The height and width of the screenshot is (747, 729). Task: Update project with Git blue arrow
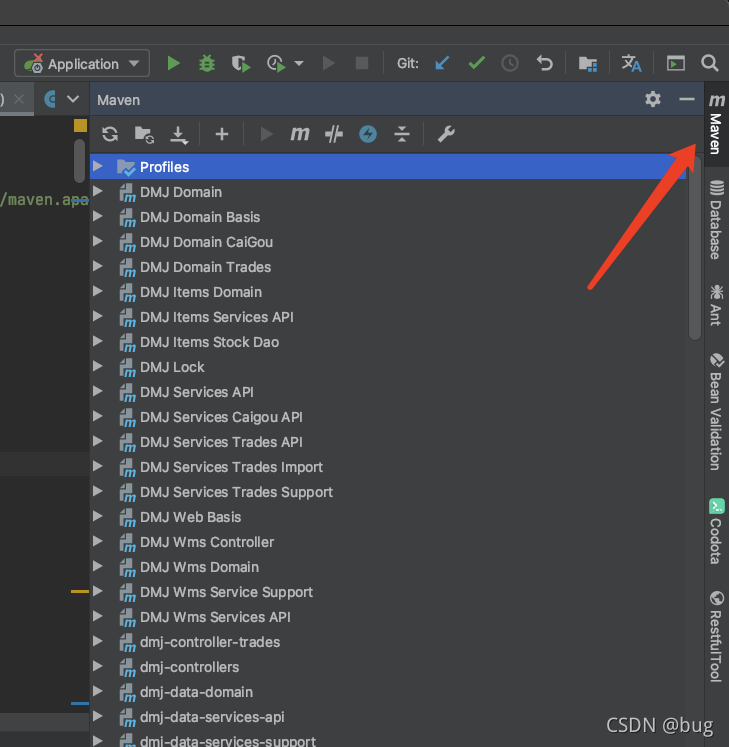[442, 63]
